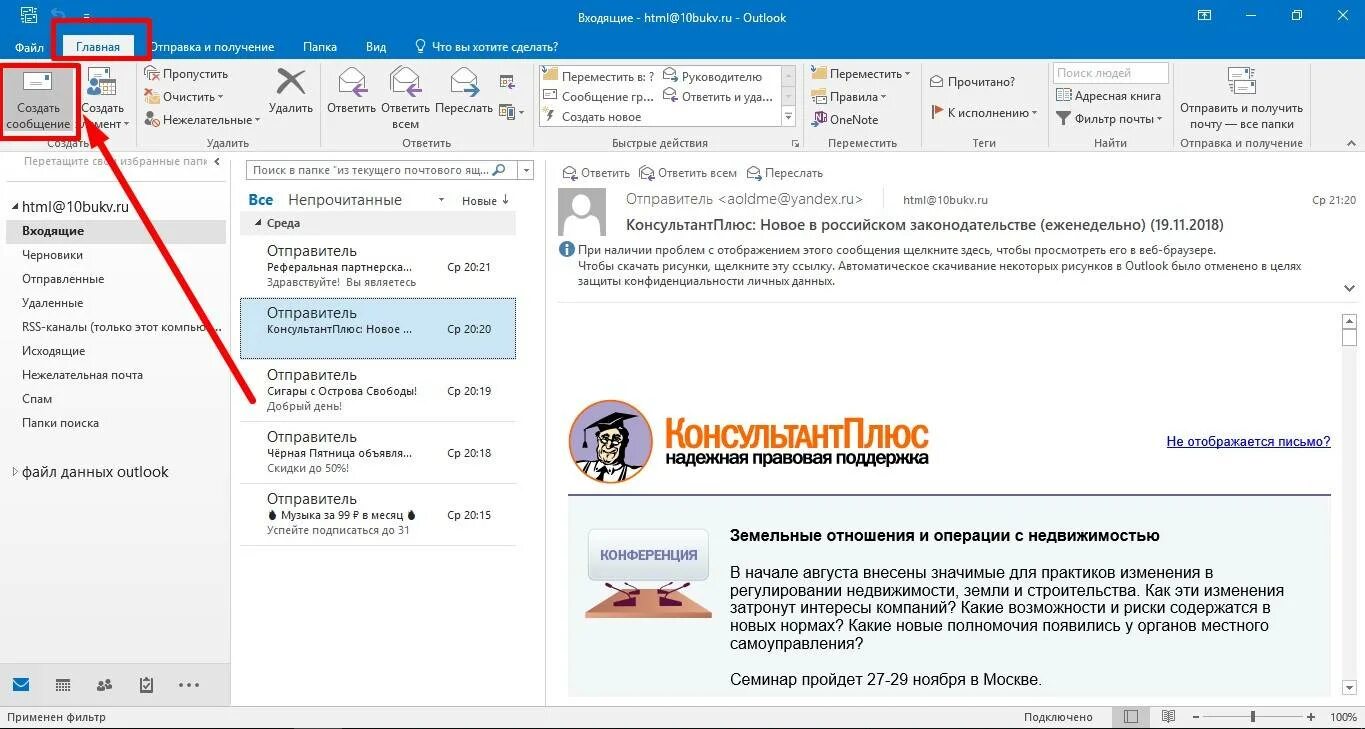
Task: Click the message list search box
Action: pyautogui.click(x=381, y=170)
